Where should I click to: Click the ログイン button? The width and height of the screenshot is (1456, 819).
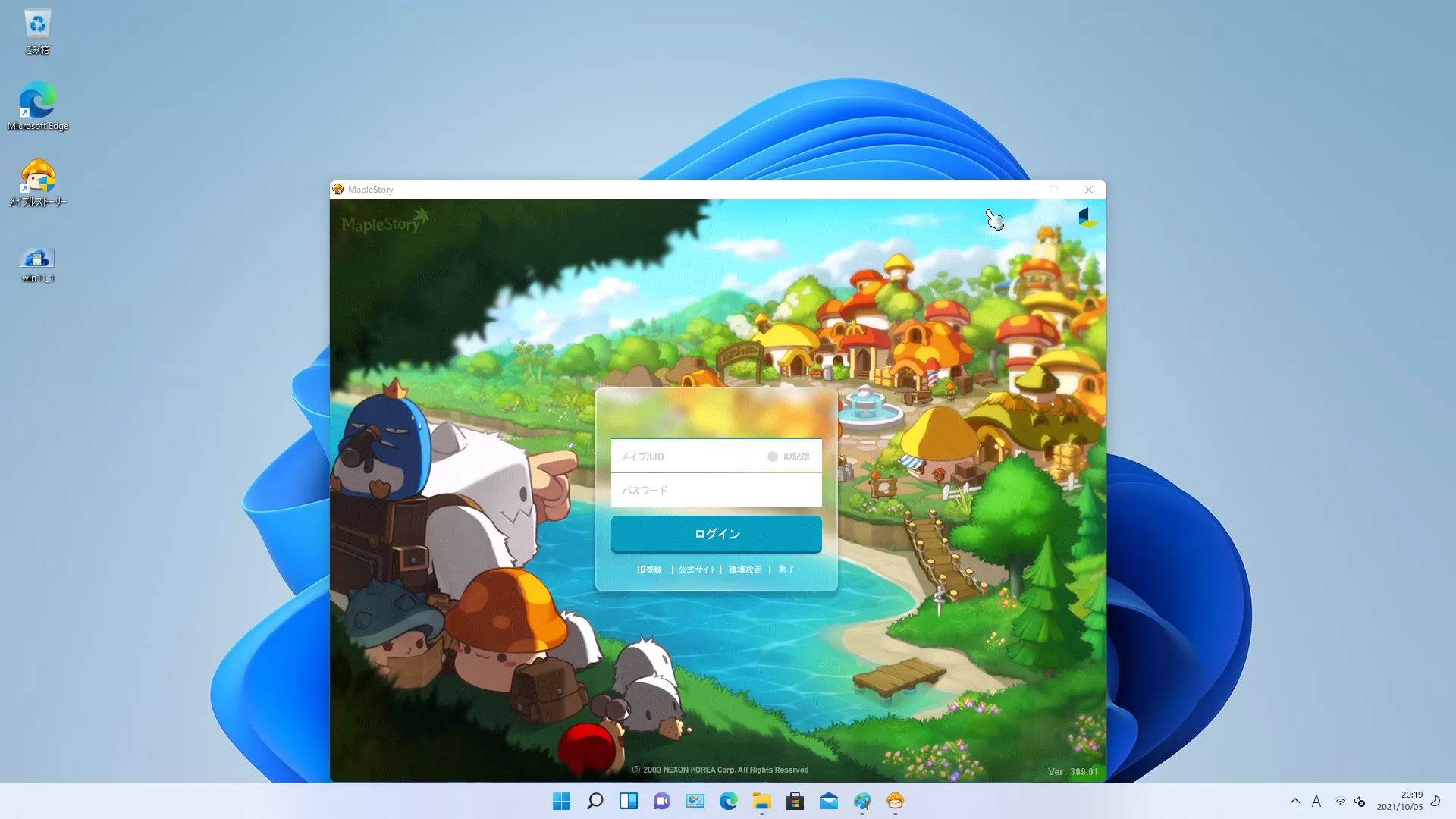tap(716, 534)
